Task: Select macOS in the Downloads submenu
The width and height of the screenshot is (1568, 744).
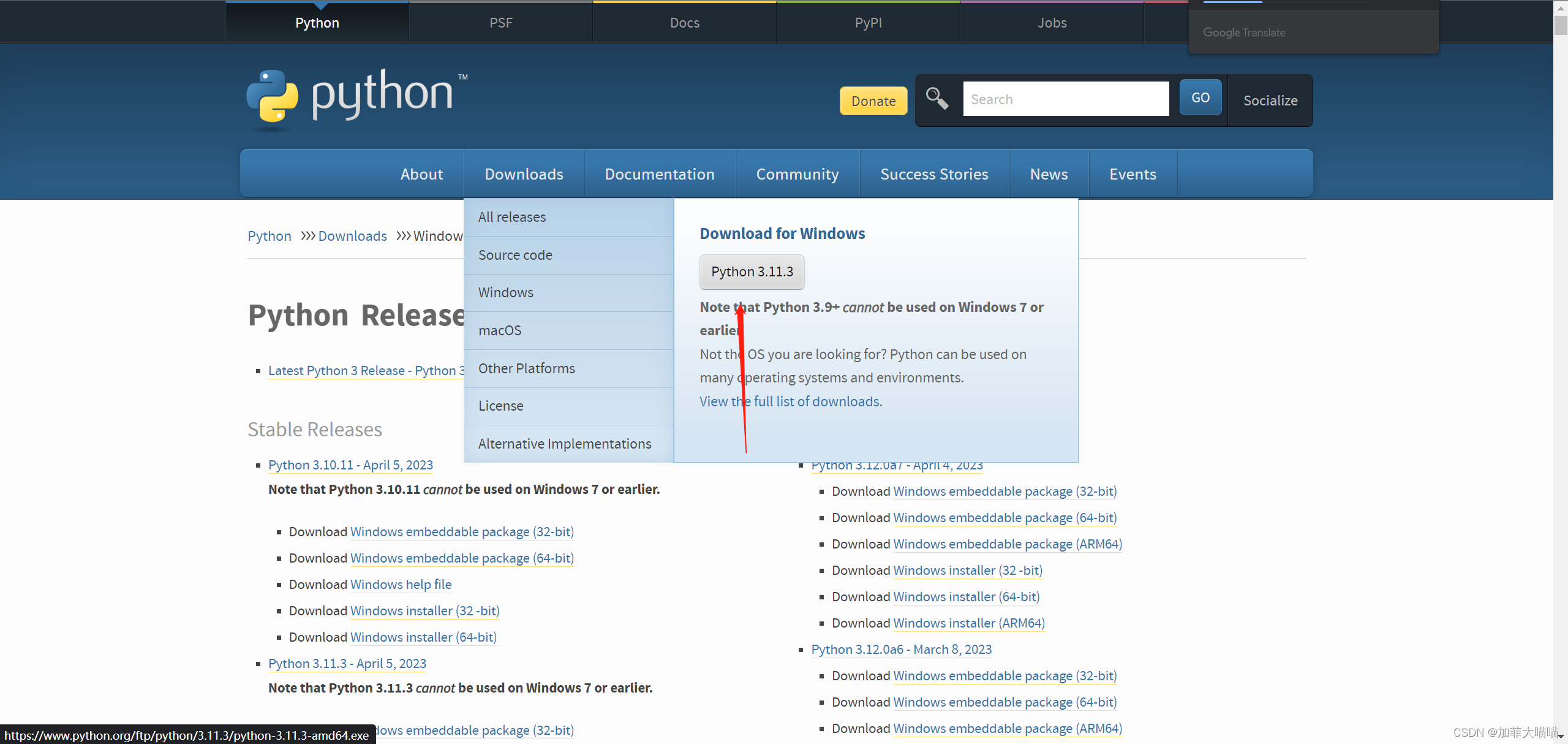Action: click(x=500, y=330)
